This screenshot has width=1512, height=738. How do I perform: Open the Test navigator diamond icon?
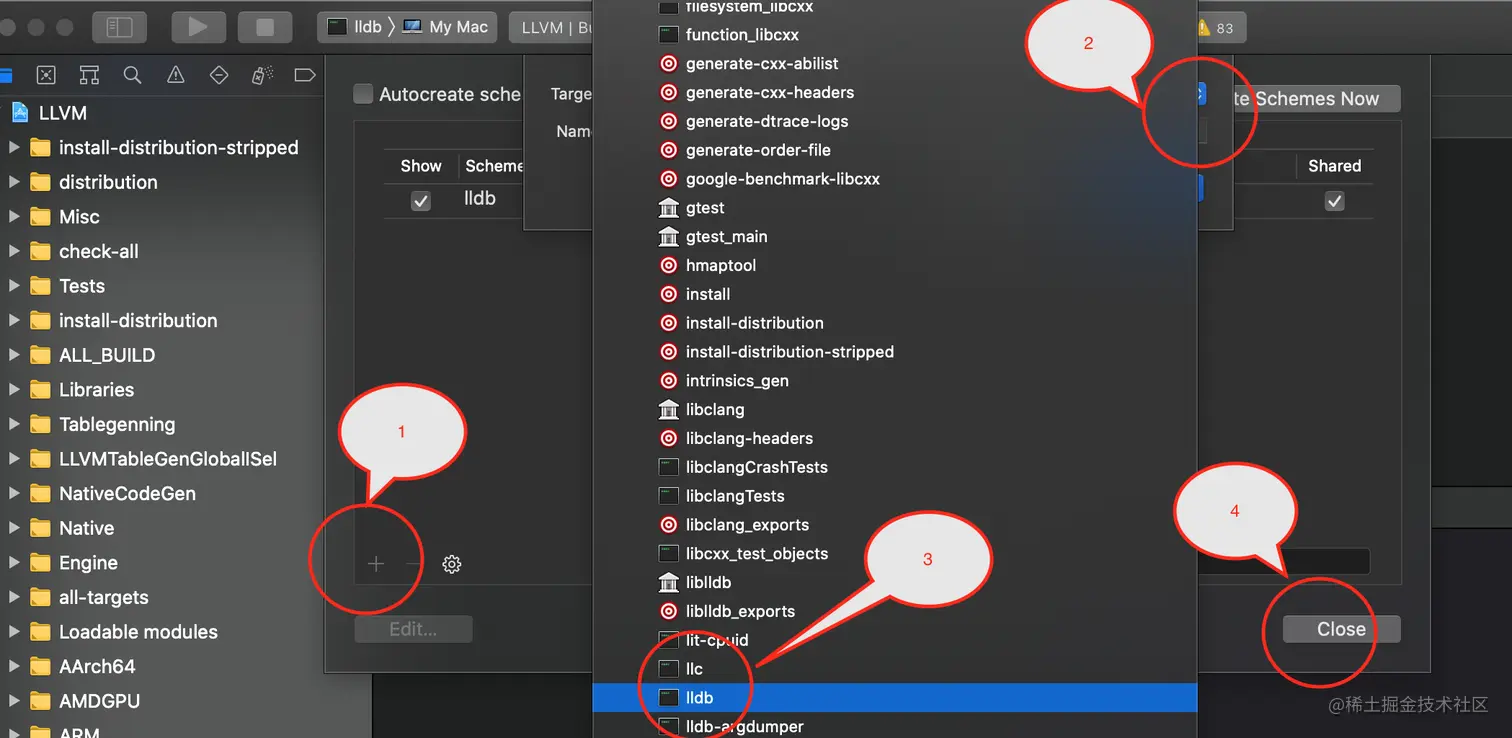tap(219, 75)
